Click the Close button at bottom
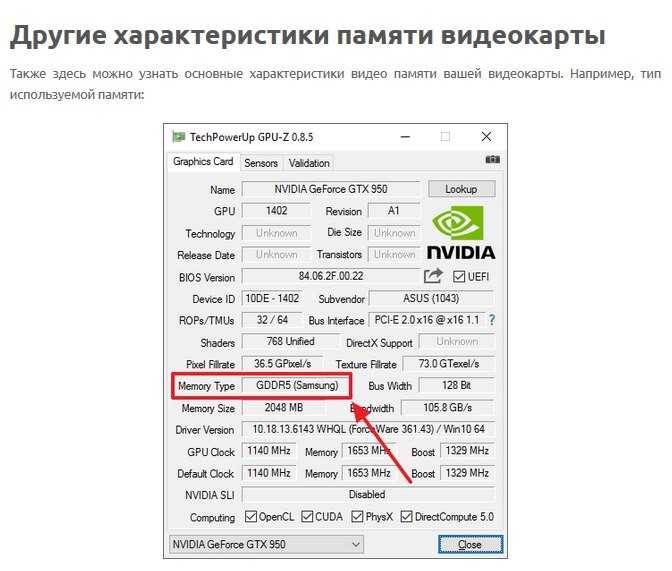The width and height of the screenshot is (672, 571). tap(470, 544)
